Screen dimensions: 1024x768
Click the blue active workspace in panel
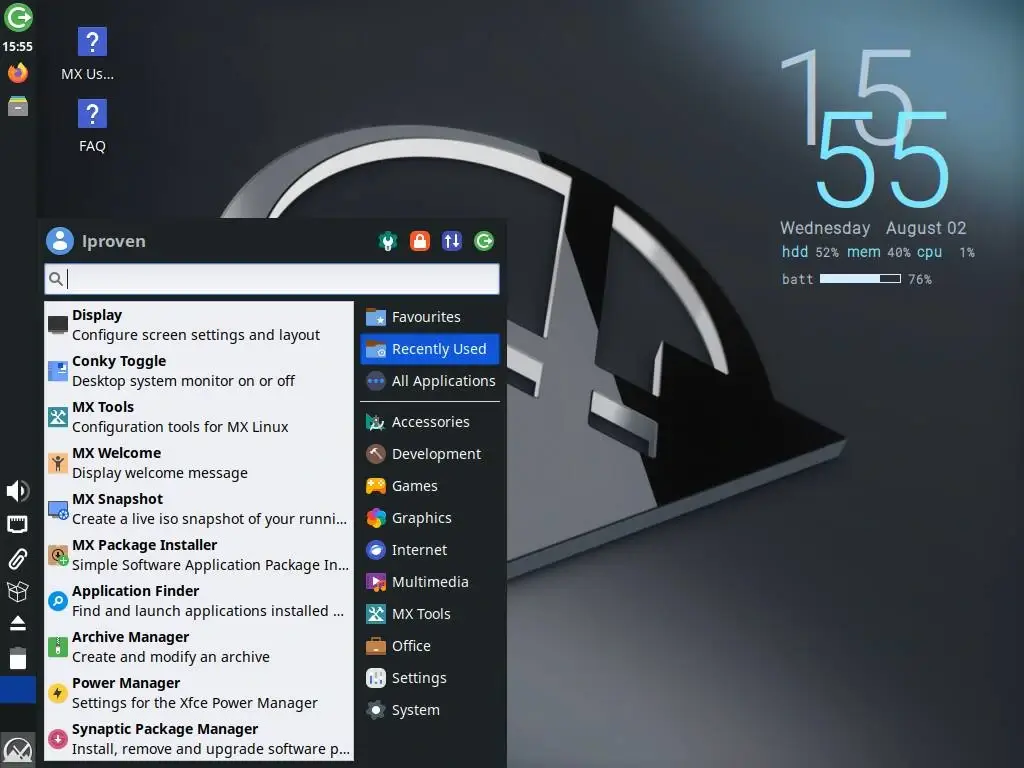[x=18, y=690]
